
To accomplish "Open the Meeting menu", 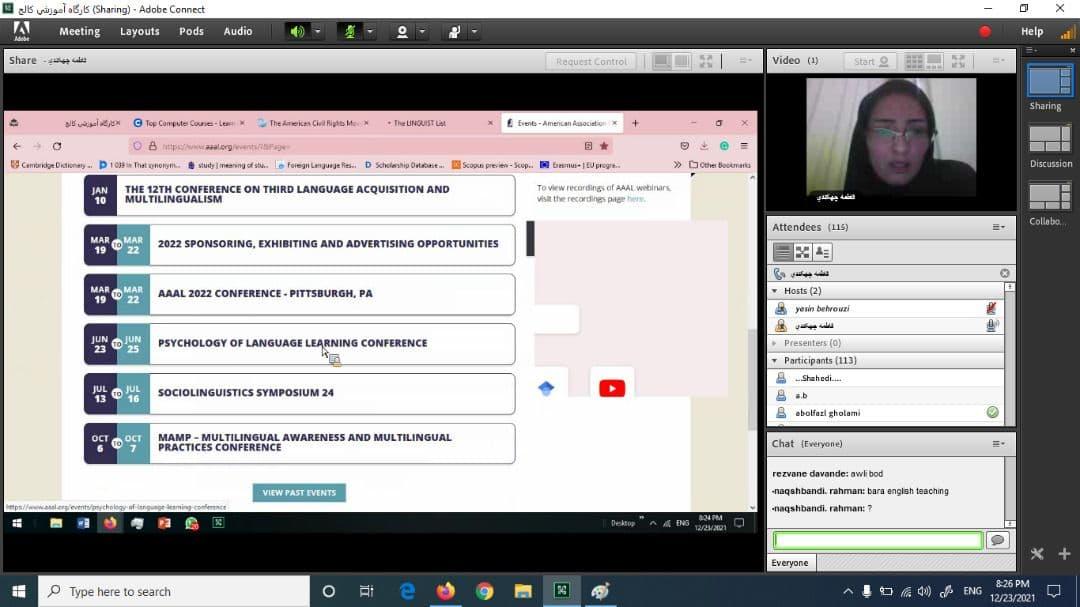I will tap(79, 31).
